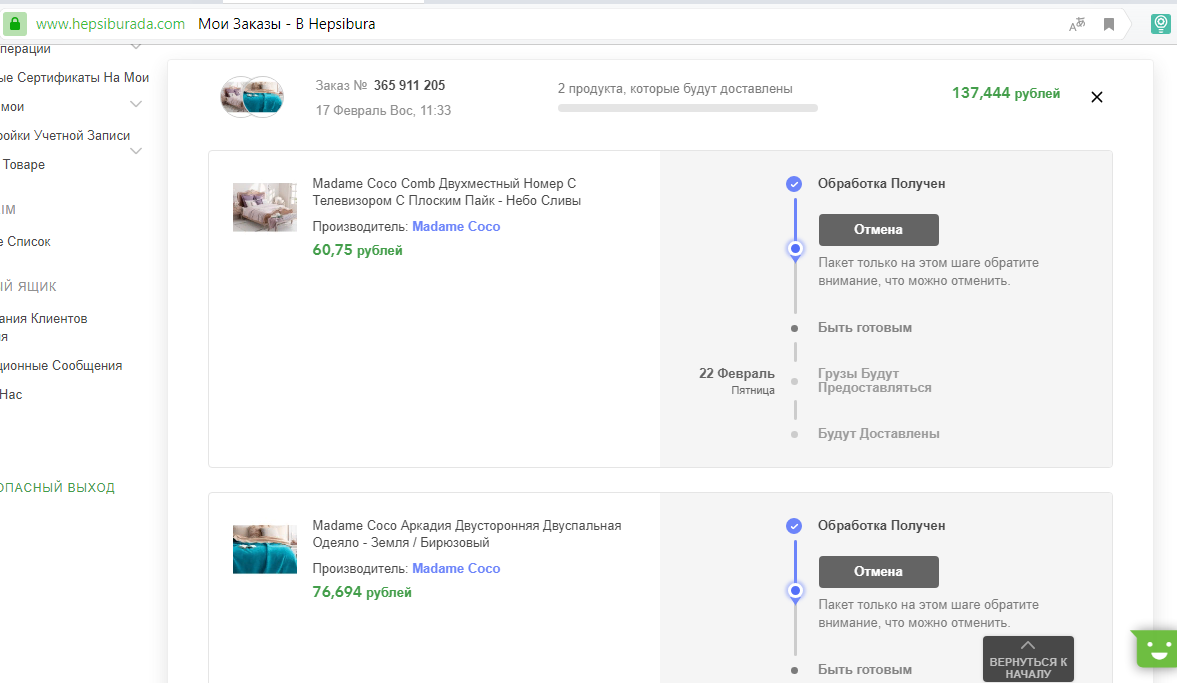Open the Madame Coco Comb bedding product thumbnail
This screenshot has width=1177, height=683.
click(x=264, y=207)
